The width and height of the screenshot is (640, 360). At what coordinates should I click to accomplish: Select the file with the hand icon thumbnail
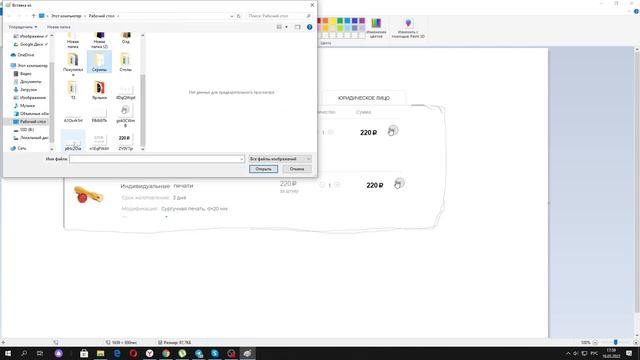(125, 116)
